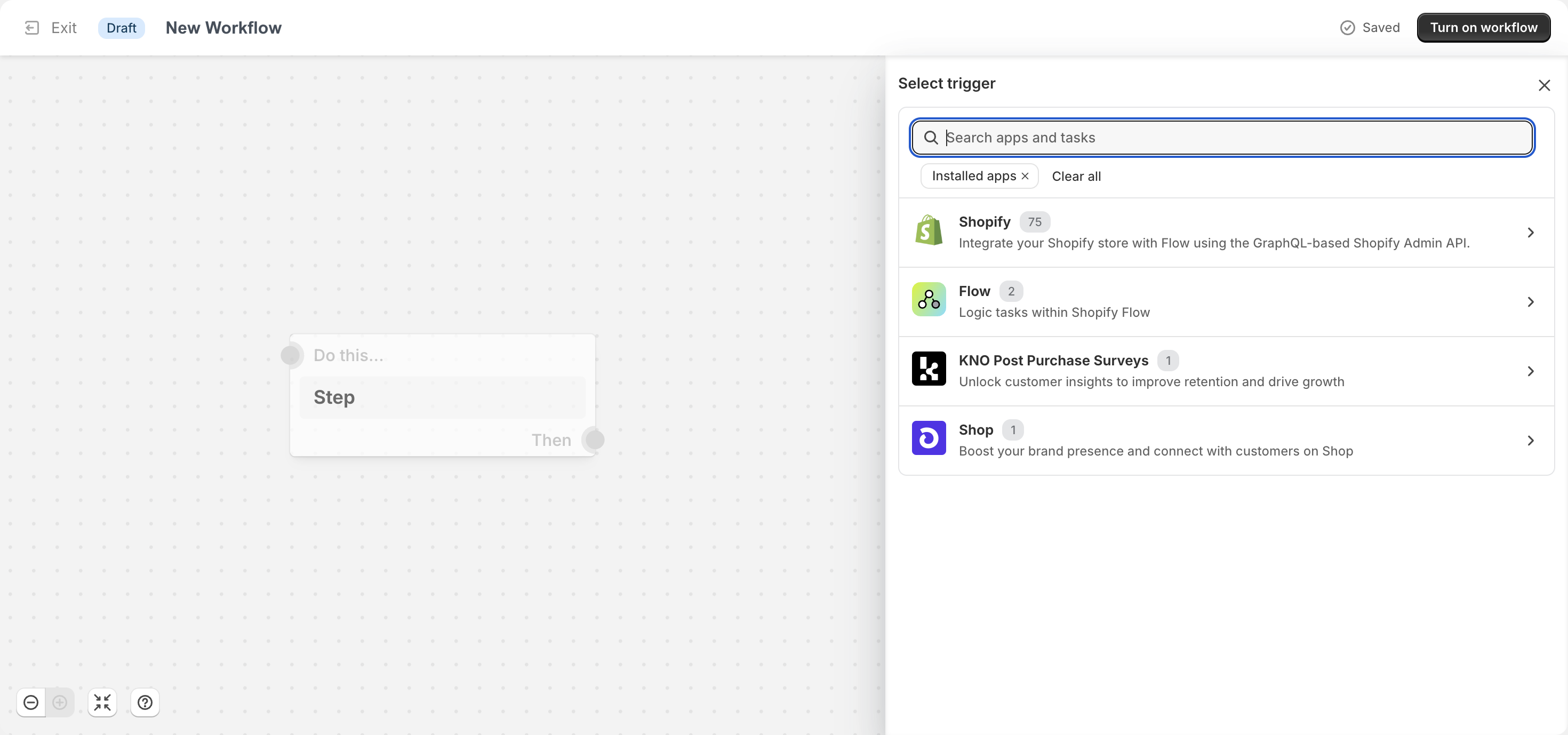Close the Select trigger panel
Screen dimensions: 1568x735
pos(1543,85)
